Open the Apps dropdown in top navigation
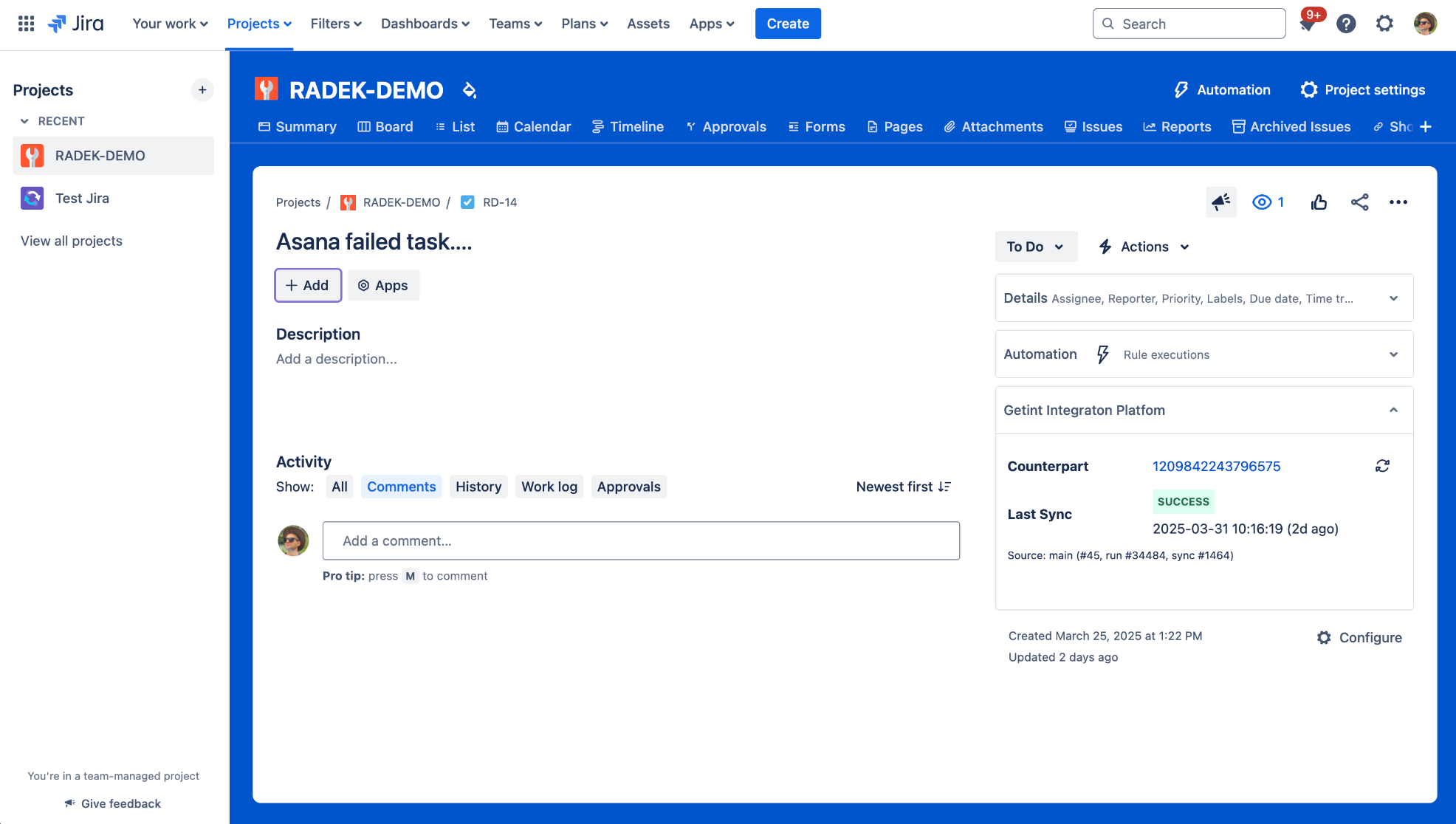The image size is (1456, 824). [x=712, y=24]
